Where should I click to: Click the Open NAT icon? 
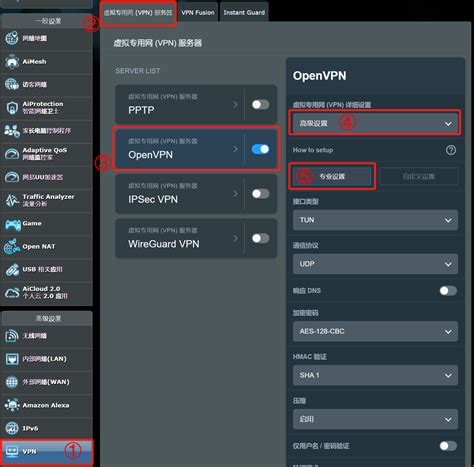(x=12, y=247)
